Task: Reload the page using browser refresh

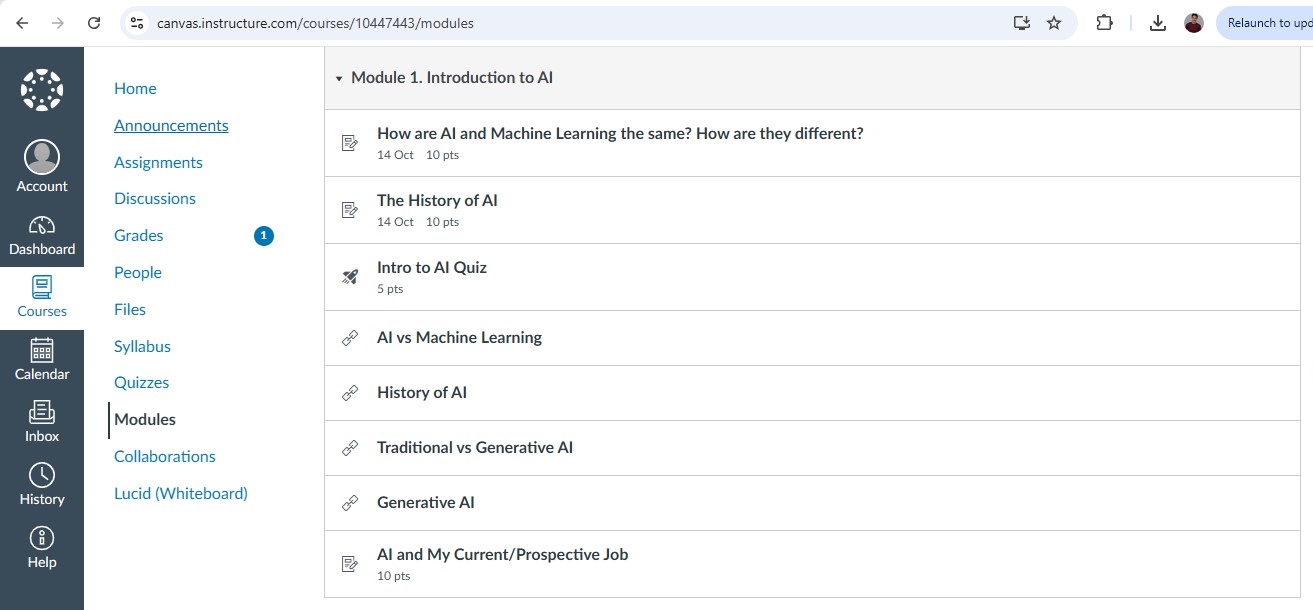Action: tap(94, 23)
